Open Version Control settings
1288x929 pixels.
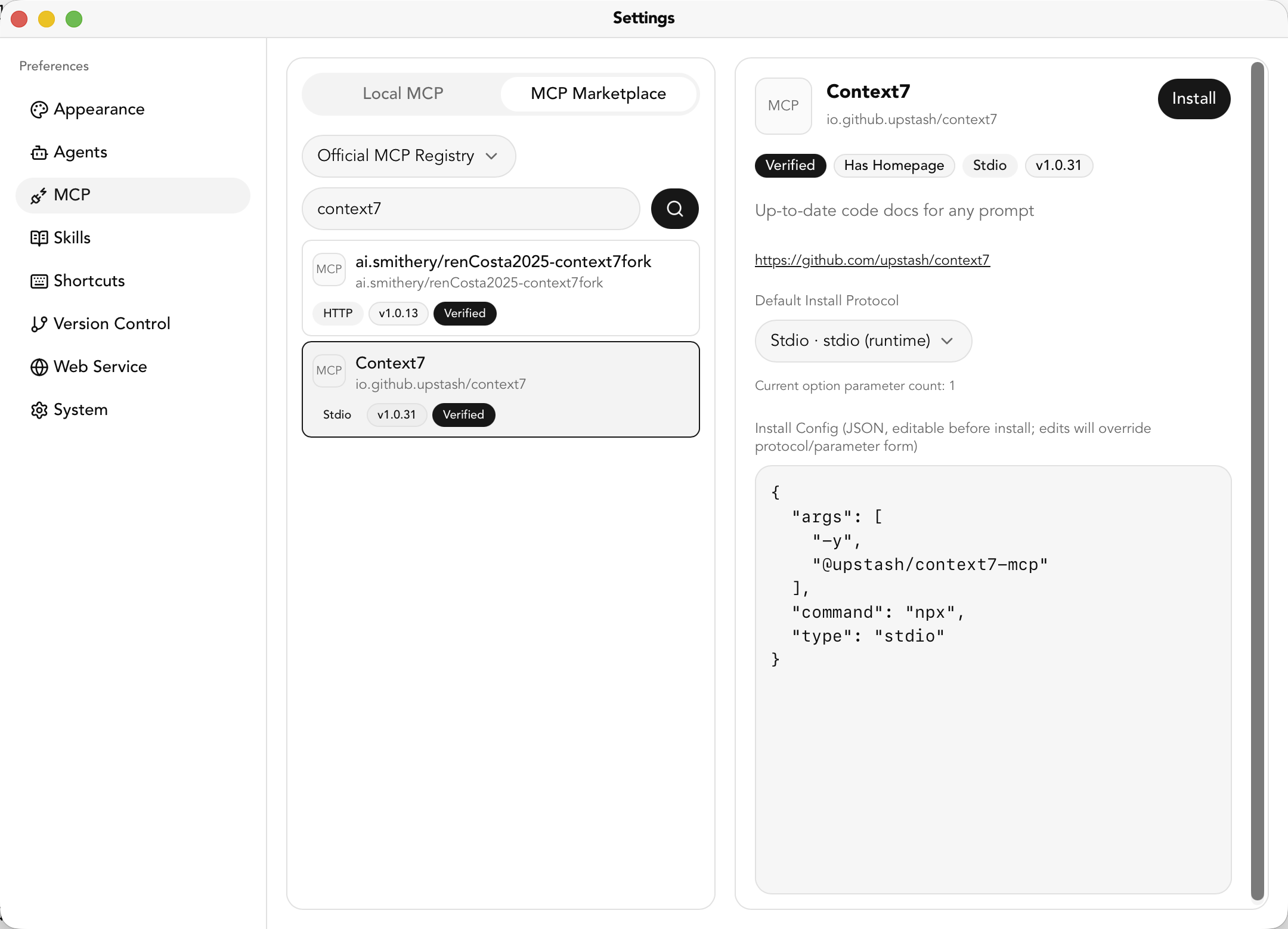coord(132,324)
